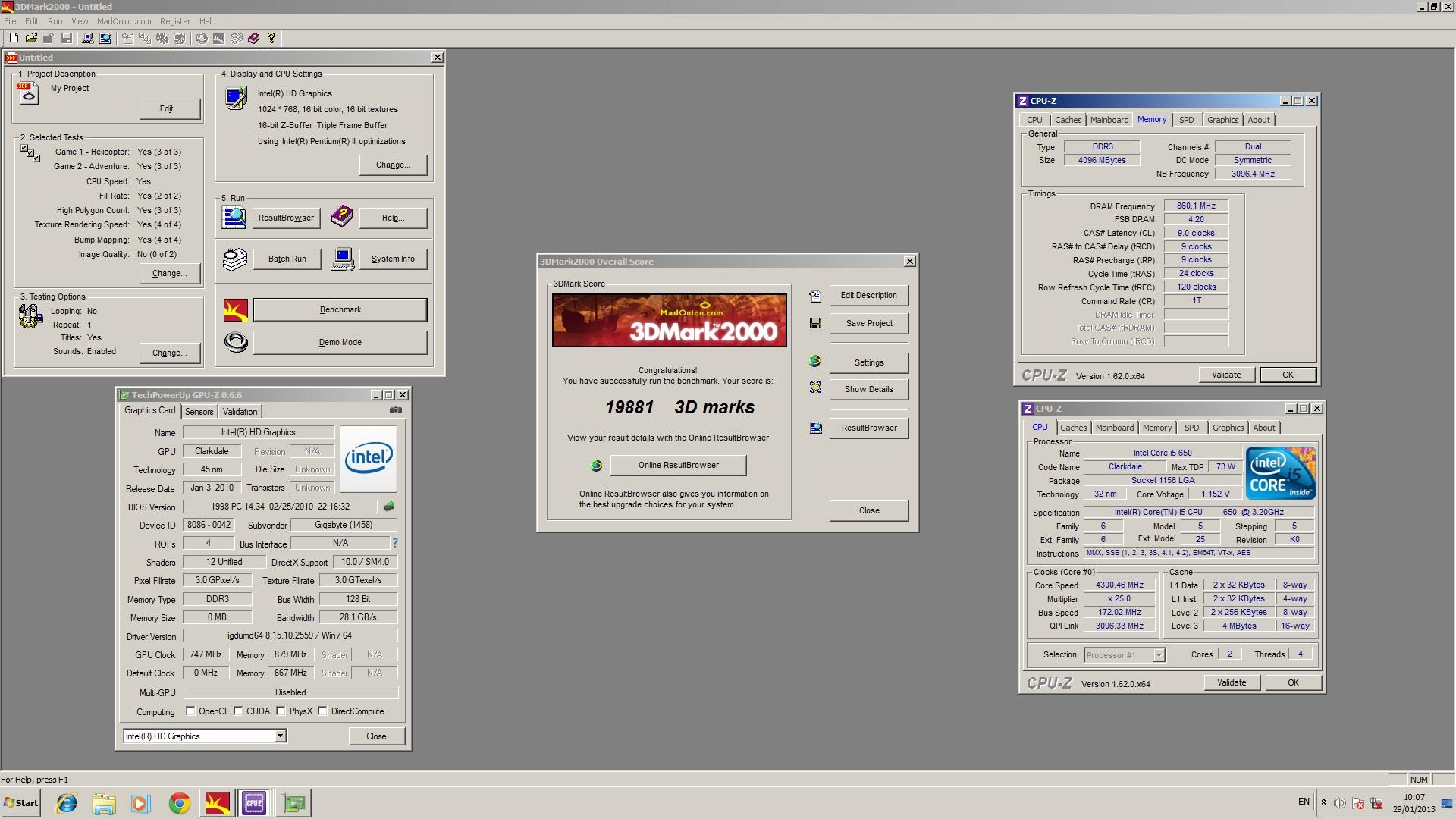Open Windows Explorer folder on taskbar
This screenshot has width=1456, height=819.
pyautogui.click(x=104, y=803)
